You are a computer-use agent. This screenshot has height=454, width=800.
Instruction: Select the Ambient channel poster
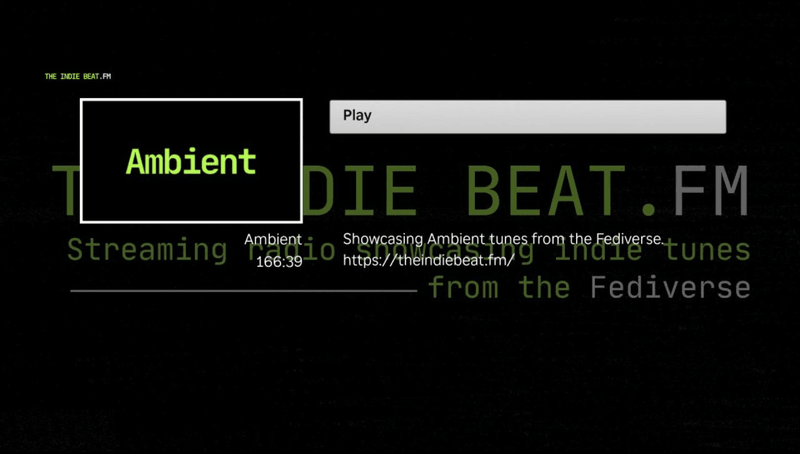click(x=191, y=161)
